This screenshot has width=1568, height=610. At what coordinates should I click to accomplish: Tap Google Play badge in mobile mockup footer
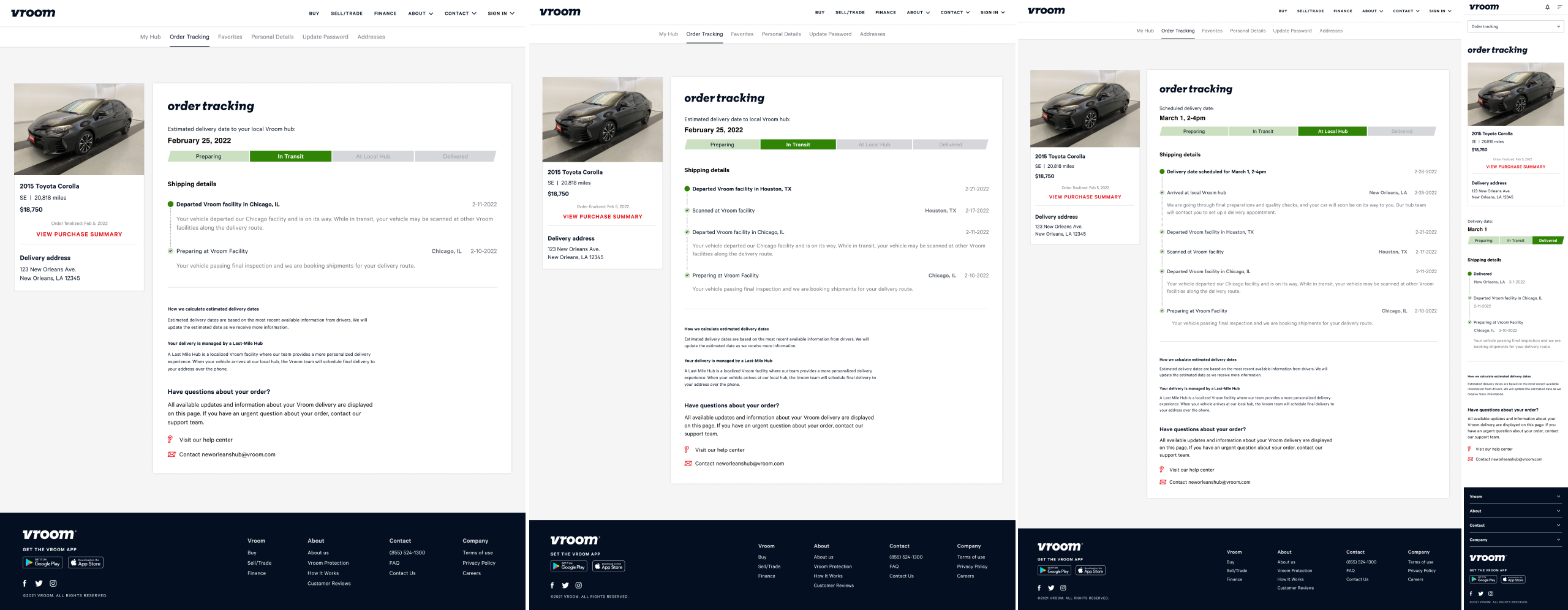(x=1483, y=579)
